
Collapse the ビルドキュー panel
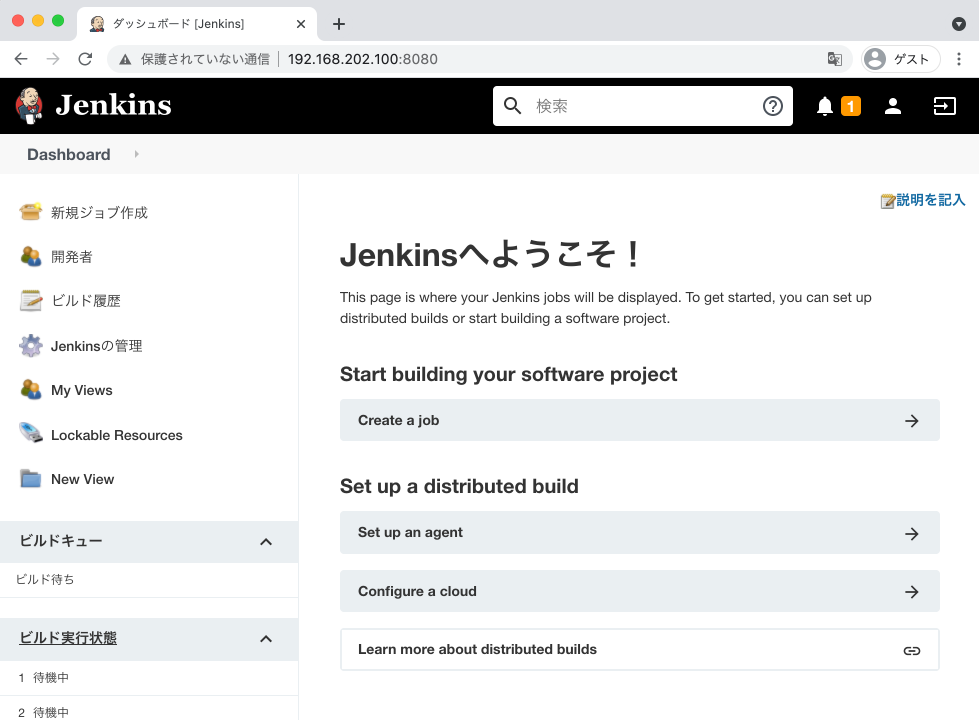coord(266,542)
